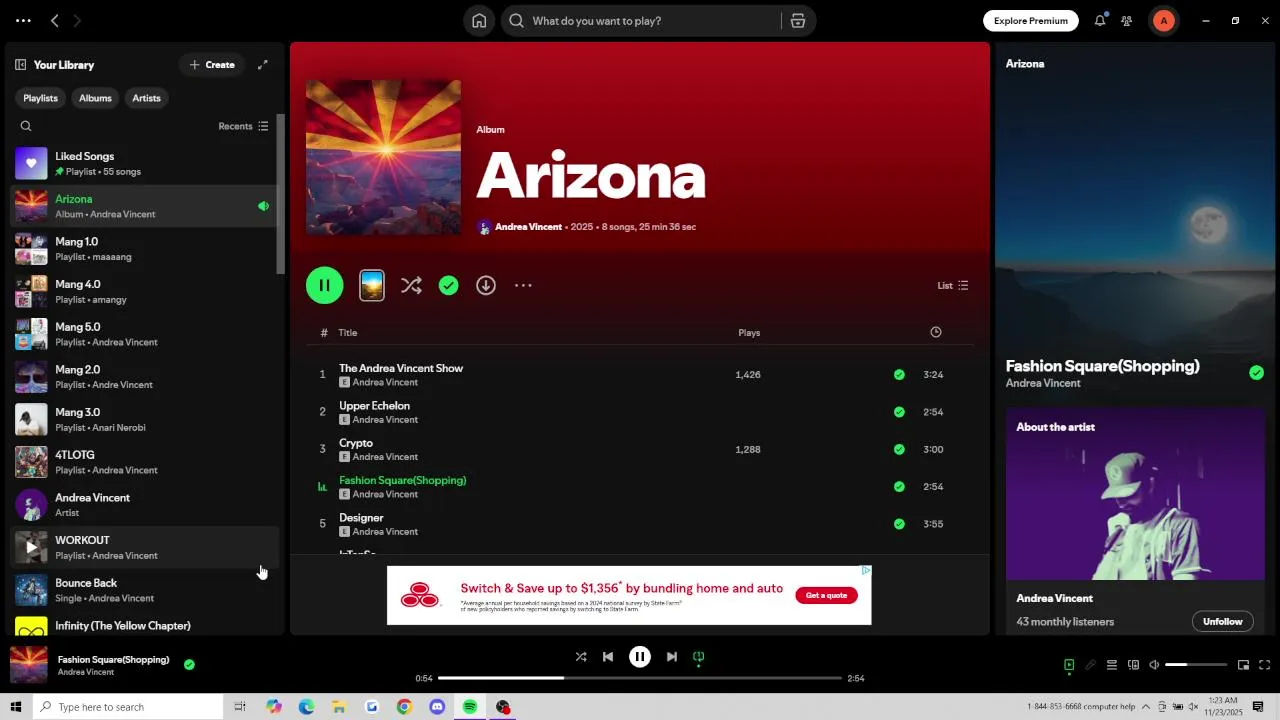Open the Create dropdown in library
This screenshot has height=720, width=1280.
click(x=212, y=65)
